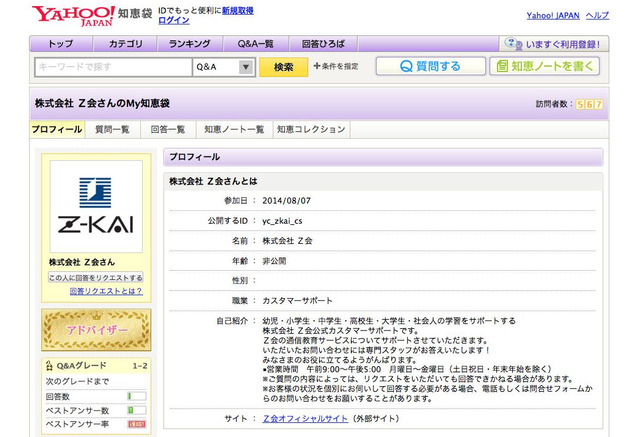The width and height of the screenshot is (640, 437).
Task: Click the Yahoo! JAPAN logo
Action: [x=73, y=16]
